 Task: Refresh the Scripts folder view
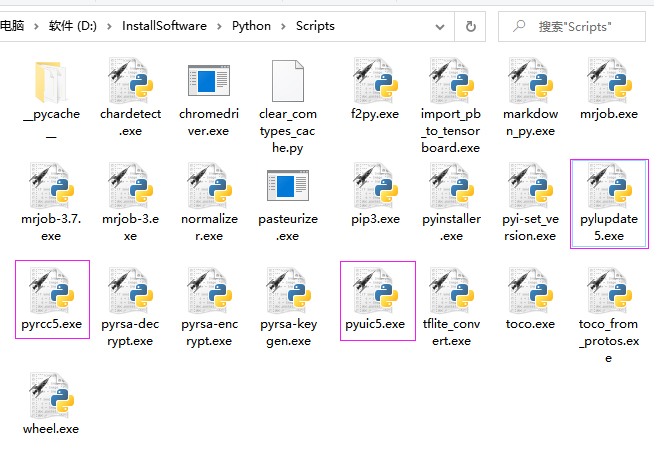click(x=470, y=27)
